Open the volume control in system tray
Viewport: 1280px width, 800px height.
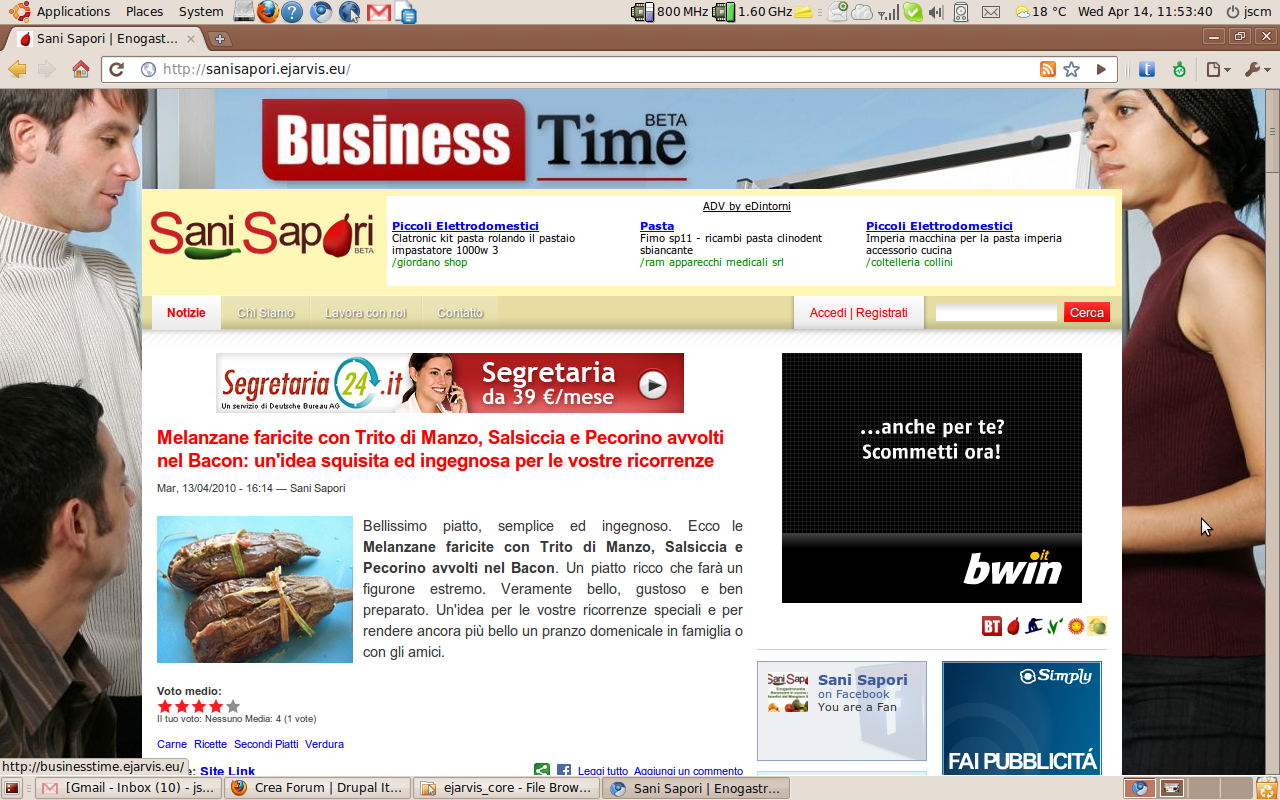coord(936,12)
